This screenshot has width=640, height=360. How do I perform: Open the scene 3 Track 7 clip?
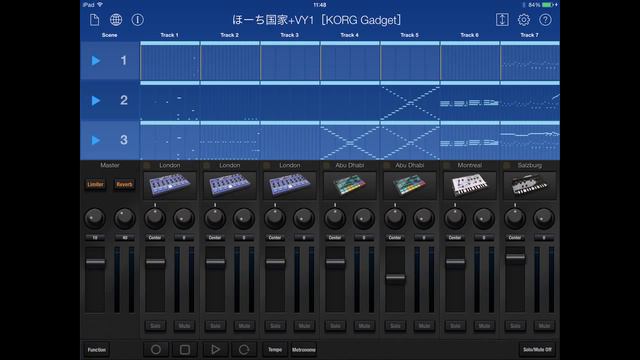[x=530, y=142]
